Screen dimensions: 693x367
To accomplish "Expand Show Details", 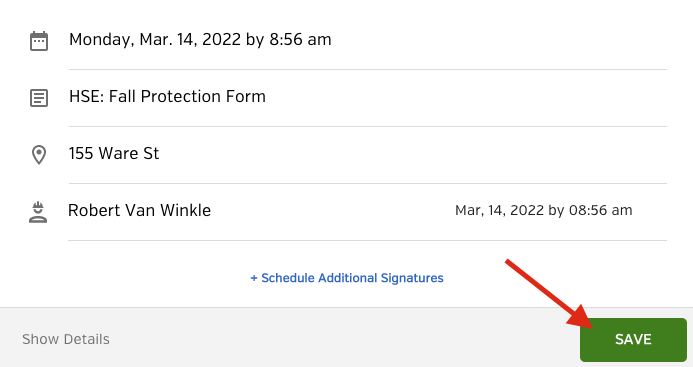I will coord(66,339).
